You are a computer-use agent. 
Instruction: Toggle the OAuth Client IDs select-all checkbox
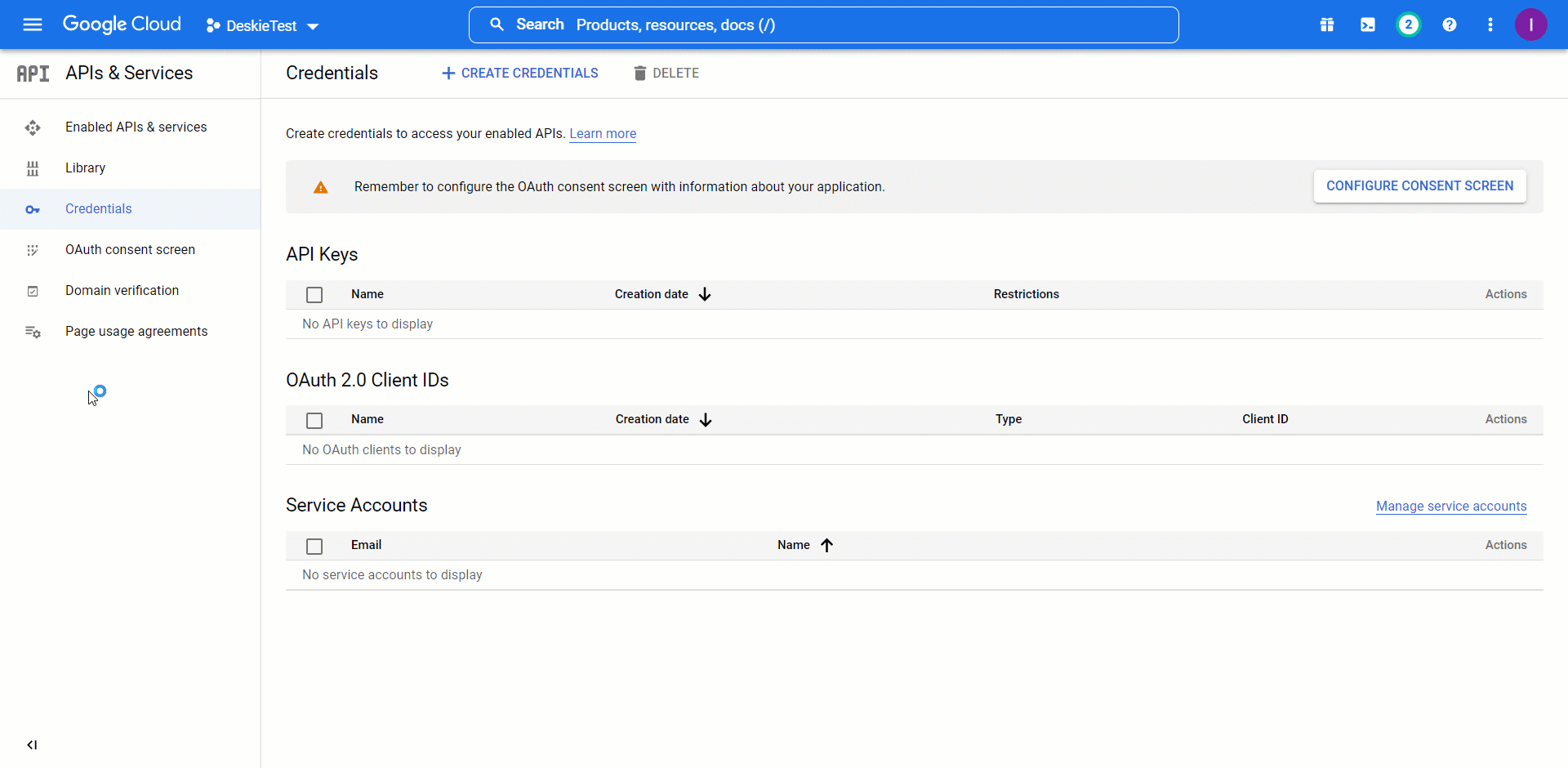click(x=314, y=420)
